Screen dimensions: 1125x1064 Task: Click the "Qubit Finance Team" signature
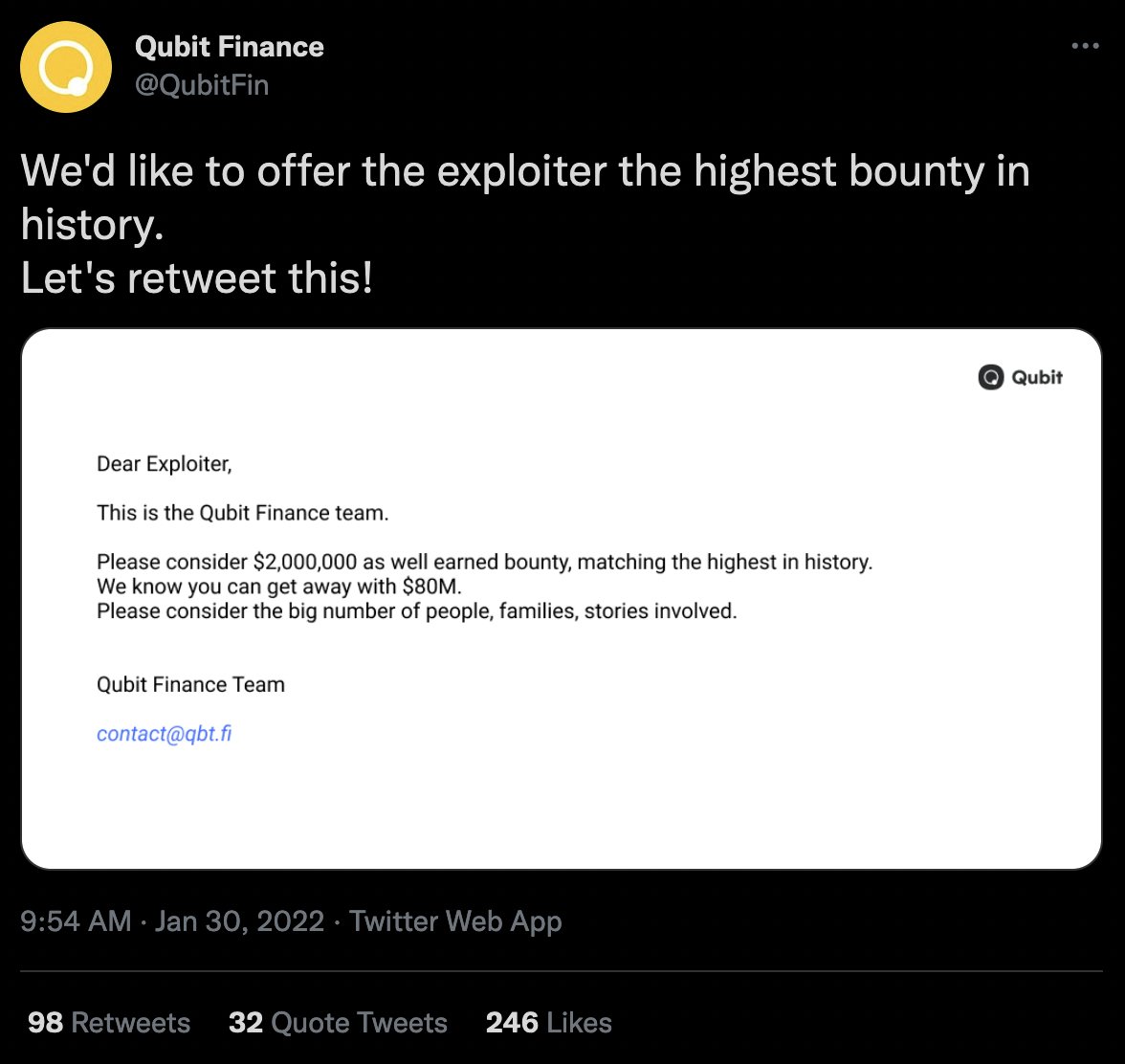click(x=191, y=684)
